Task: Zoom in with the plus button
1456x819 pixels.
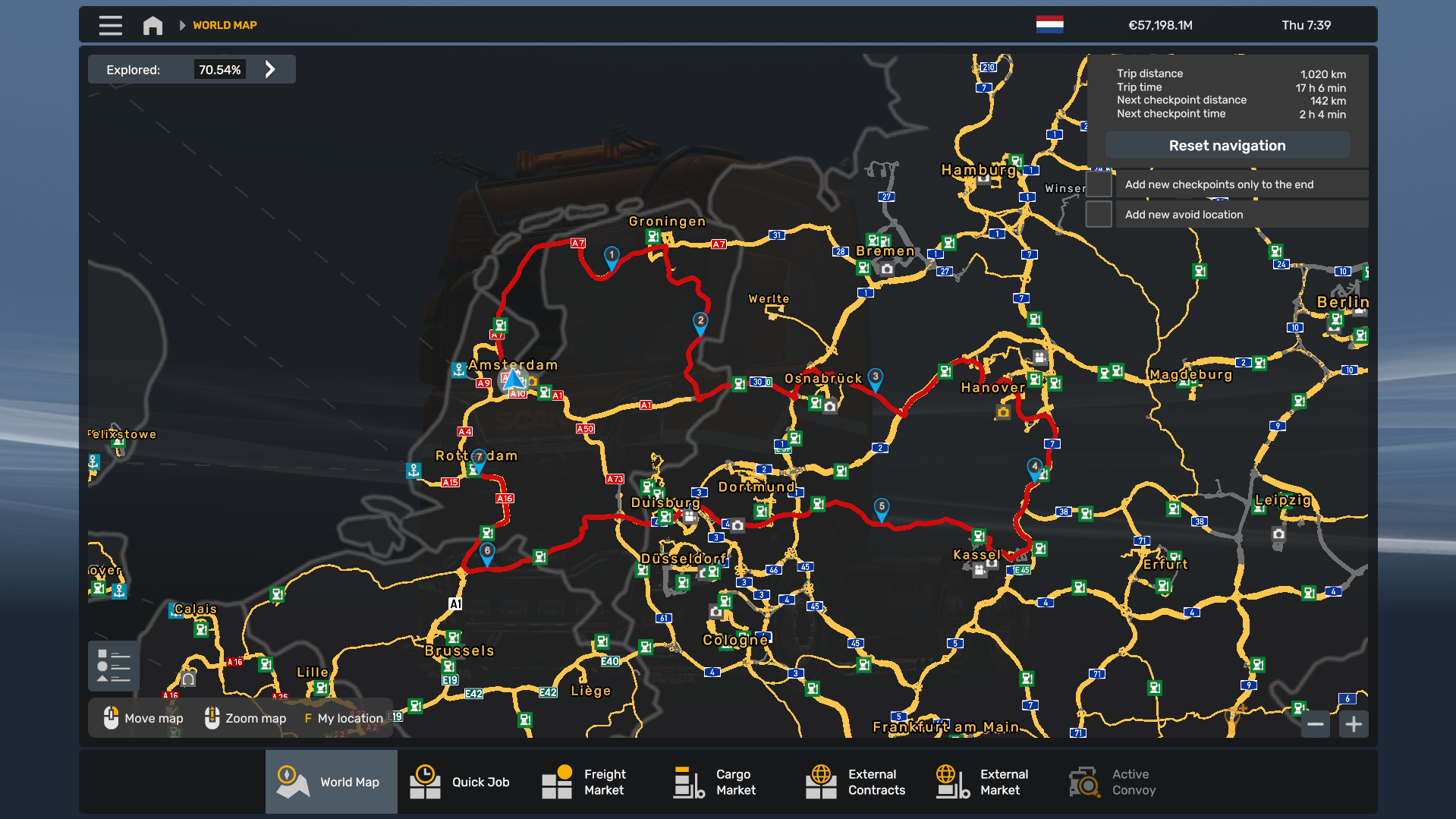Action: [1354, 724]
